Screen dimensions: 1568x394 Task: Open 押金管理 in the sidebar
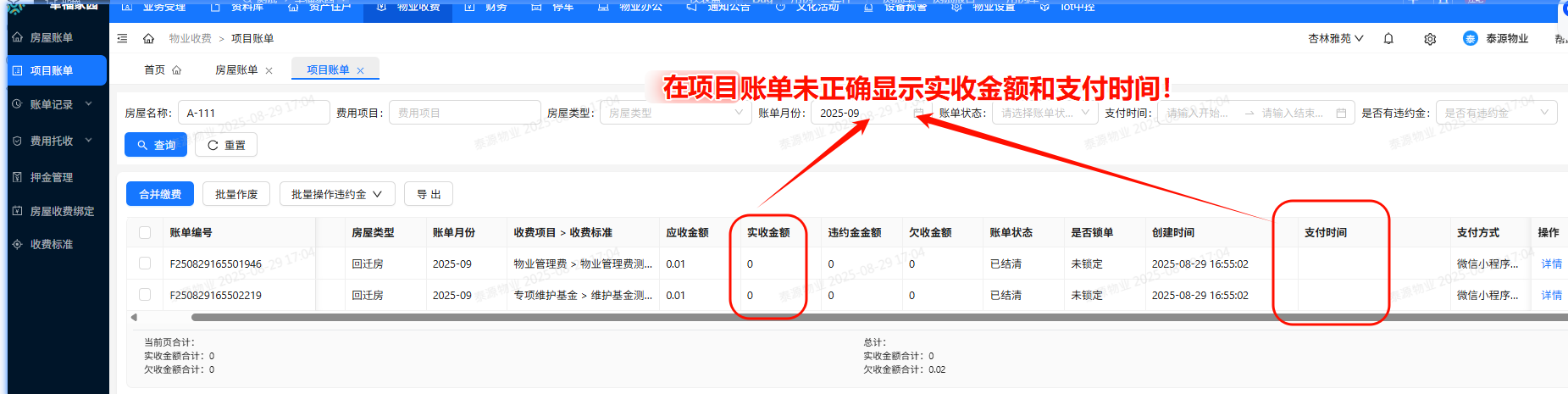pos(52,177)
